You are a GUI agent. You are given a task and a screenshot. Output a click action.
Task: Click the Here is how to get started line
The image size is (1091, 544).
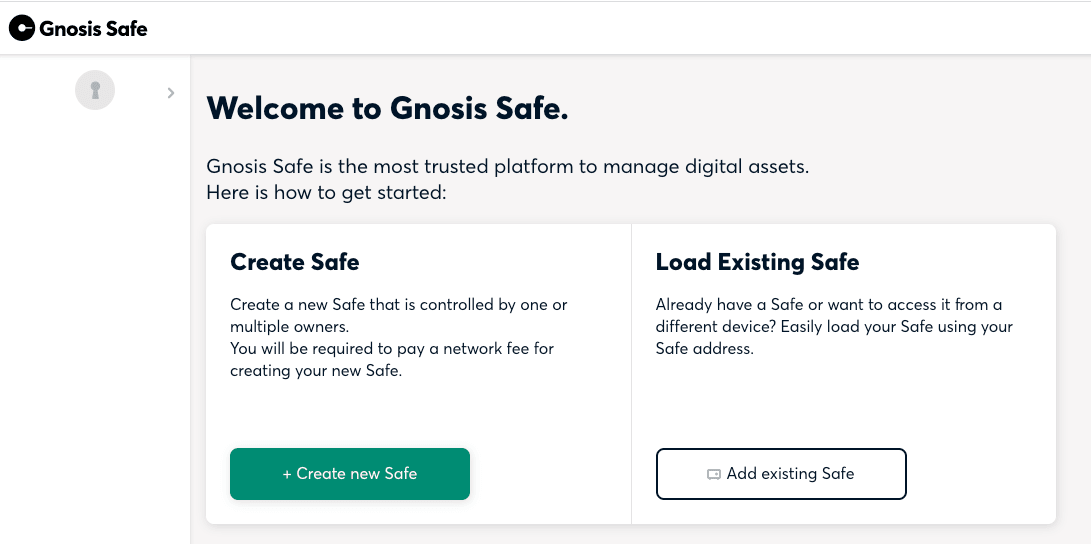point(326,192)
